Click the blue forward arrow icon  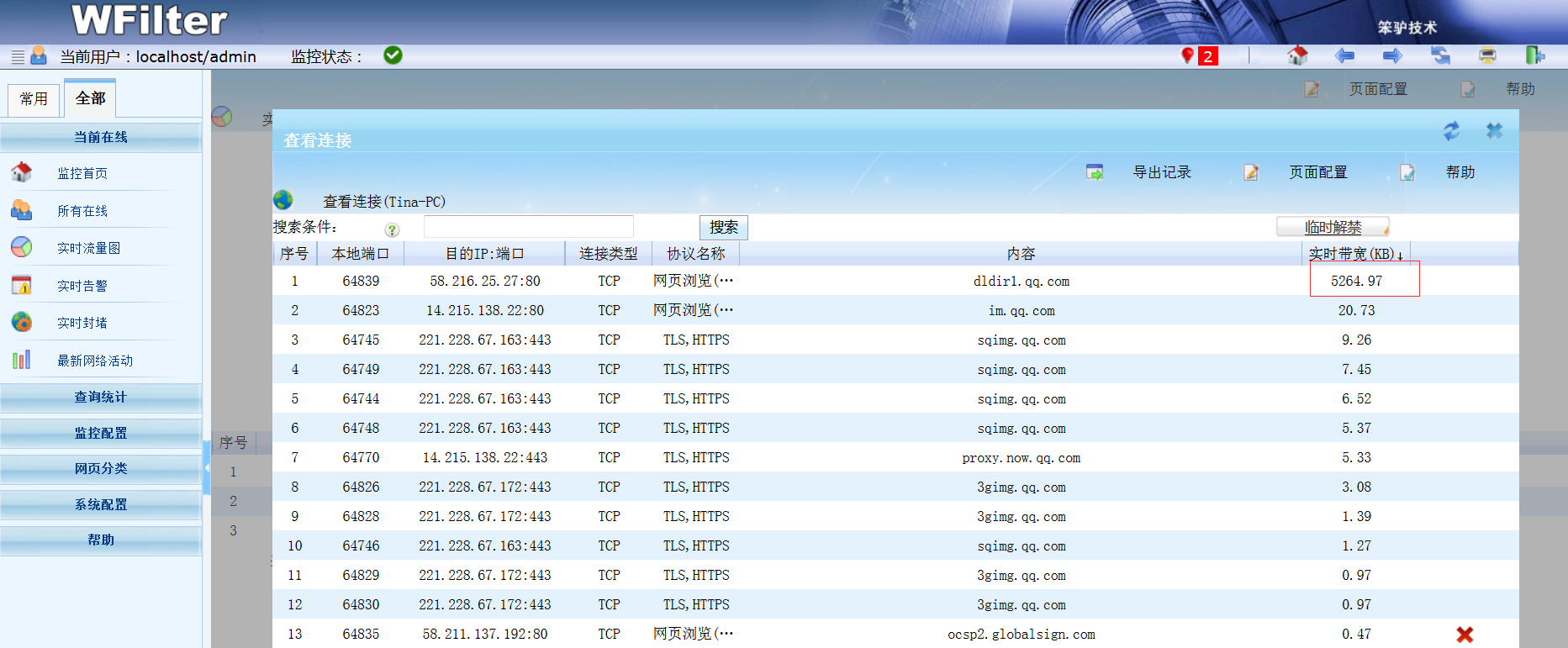1392,55
